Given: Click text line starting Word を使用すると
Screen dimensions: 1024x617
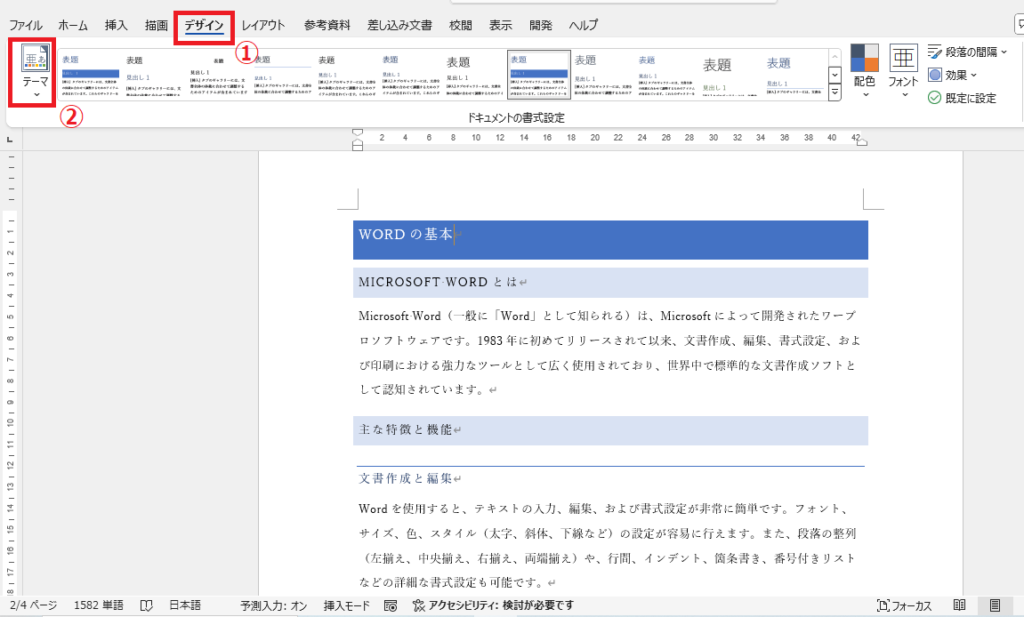Looking at the screenshot, I should pyautogui.click(x=604, y=509).
